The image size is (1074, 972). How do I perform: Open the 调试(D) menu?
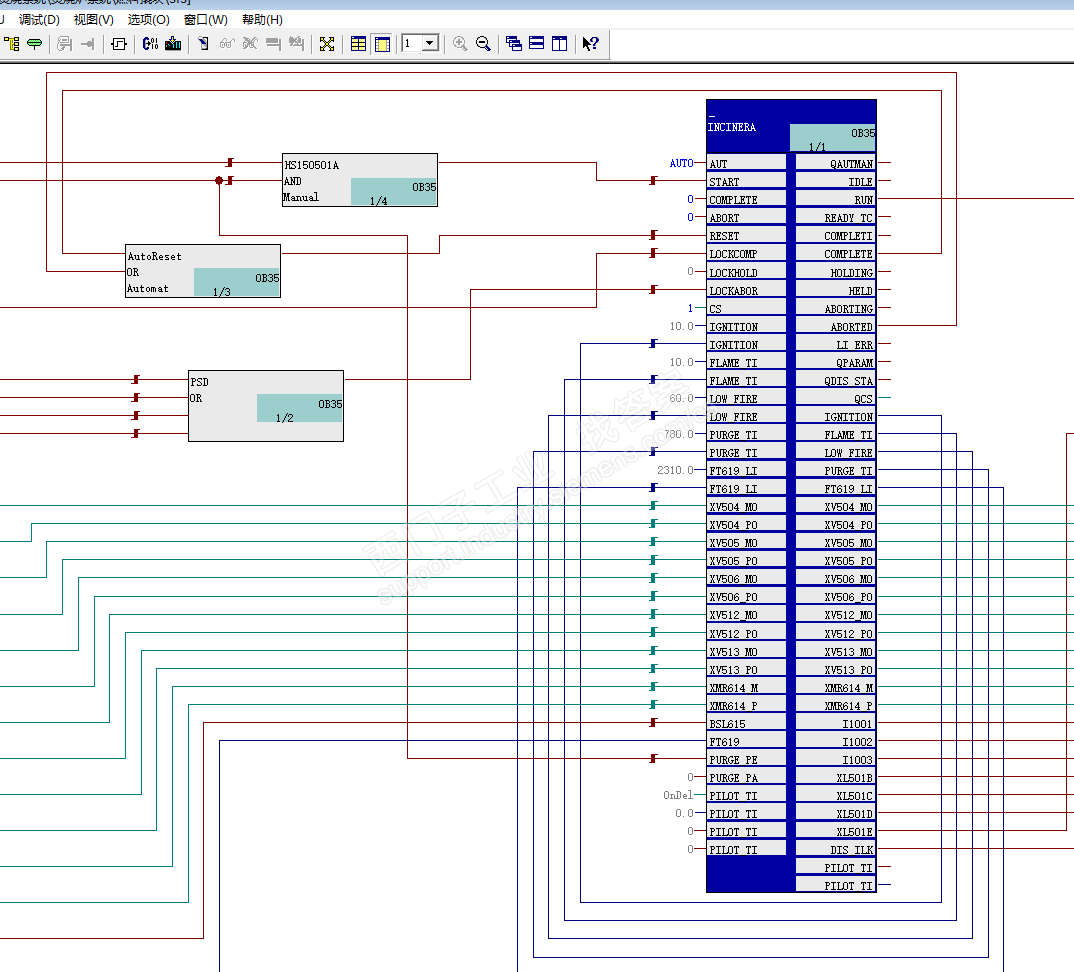39,19
